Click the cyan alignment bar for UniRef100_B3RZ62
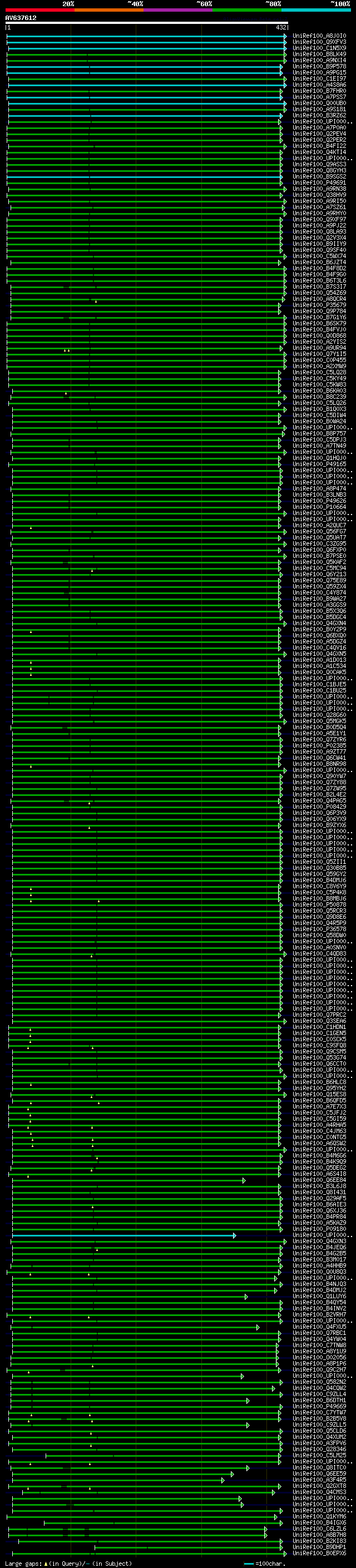 pos(146,116)
